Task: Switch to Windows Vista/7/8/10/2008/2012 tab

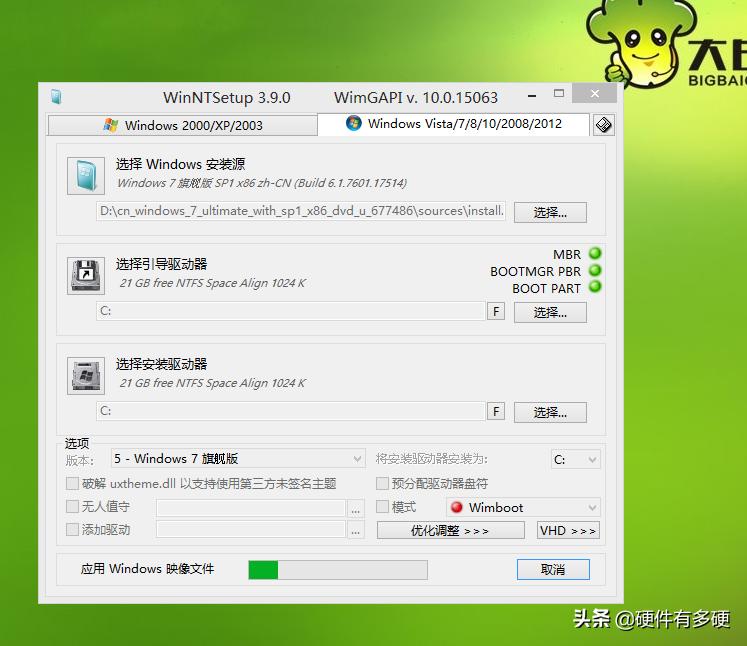Action: (x=453, y=124)
